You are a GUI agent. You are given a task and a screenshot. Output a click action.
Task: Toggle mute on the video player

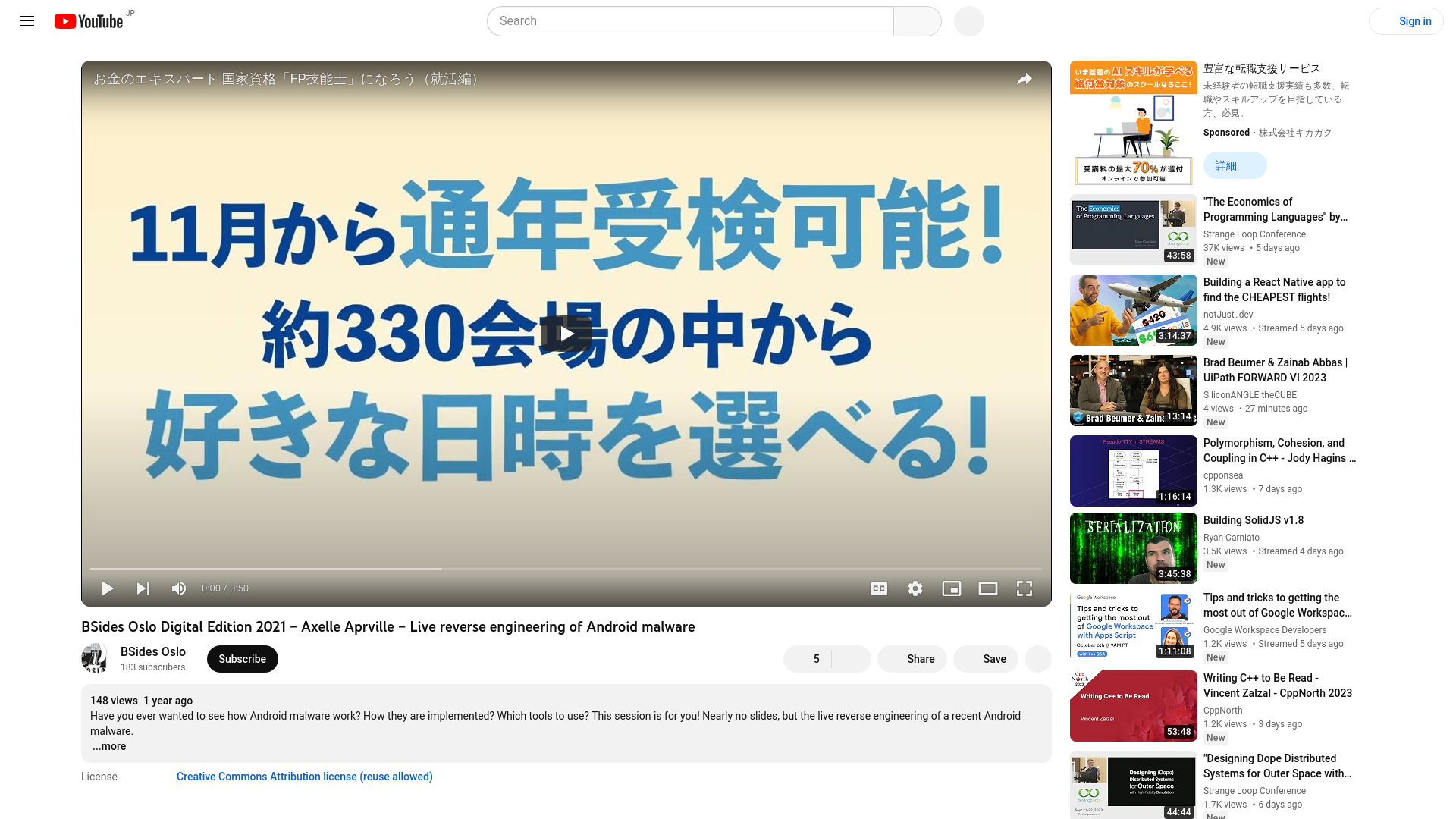pos(179,588)
